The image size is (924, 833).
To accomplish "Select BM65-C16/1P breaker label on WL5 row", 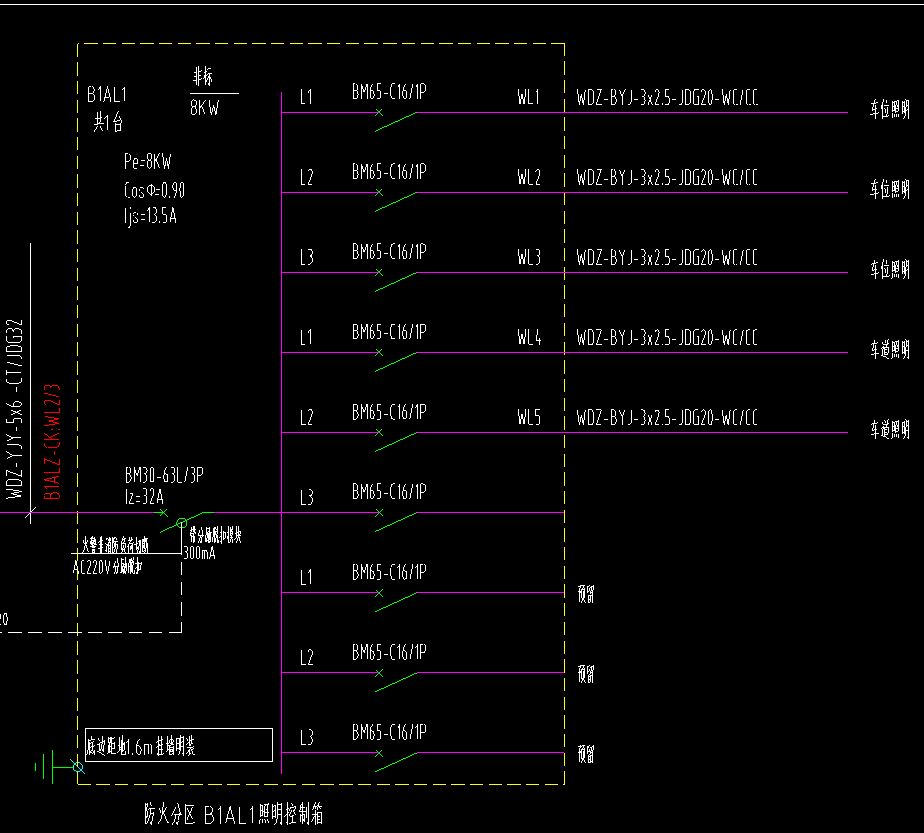I will (x=389, y=412).
